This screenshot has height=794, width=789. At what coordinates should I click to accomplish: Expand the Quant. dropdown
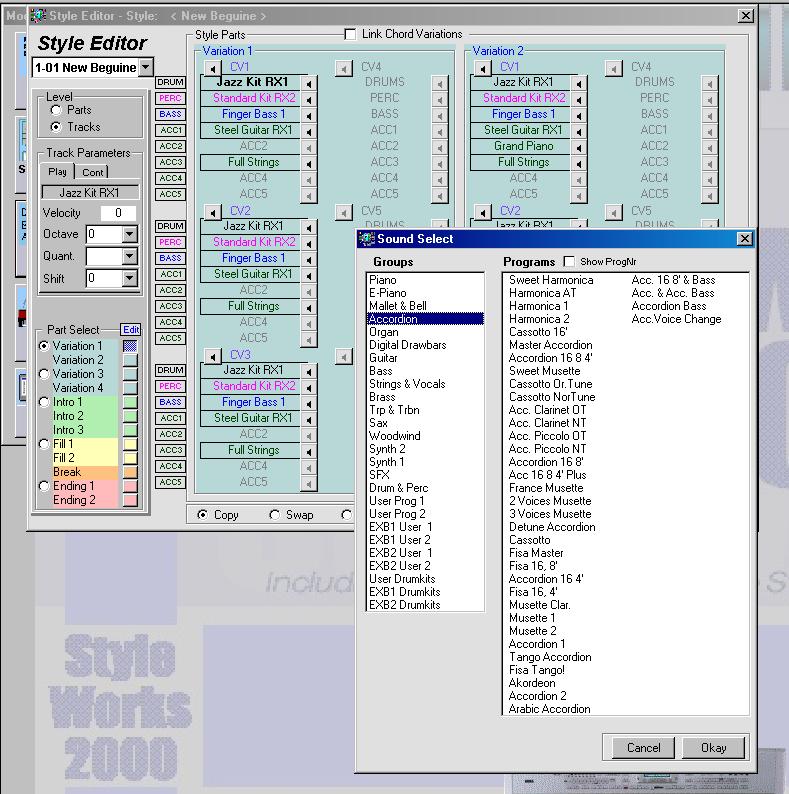128,257
